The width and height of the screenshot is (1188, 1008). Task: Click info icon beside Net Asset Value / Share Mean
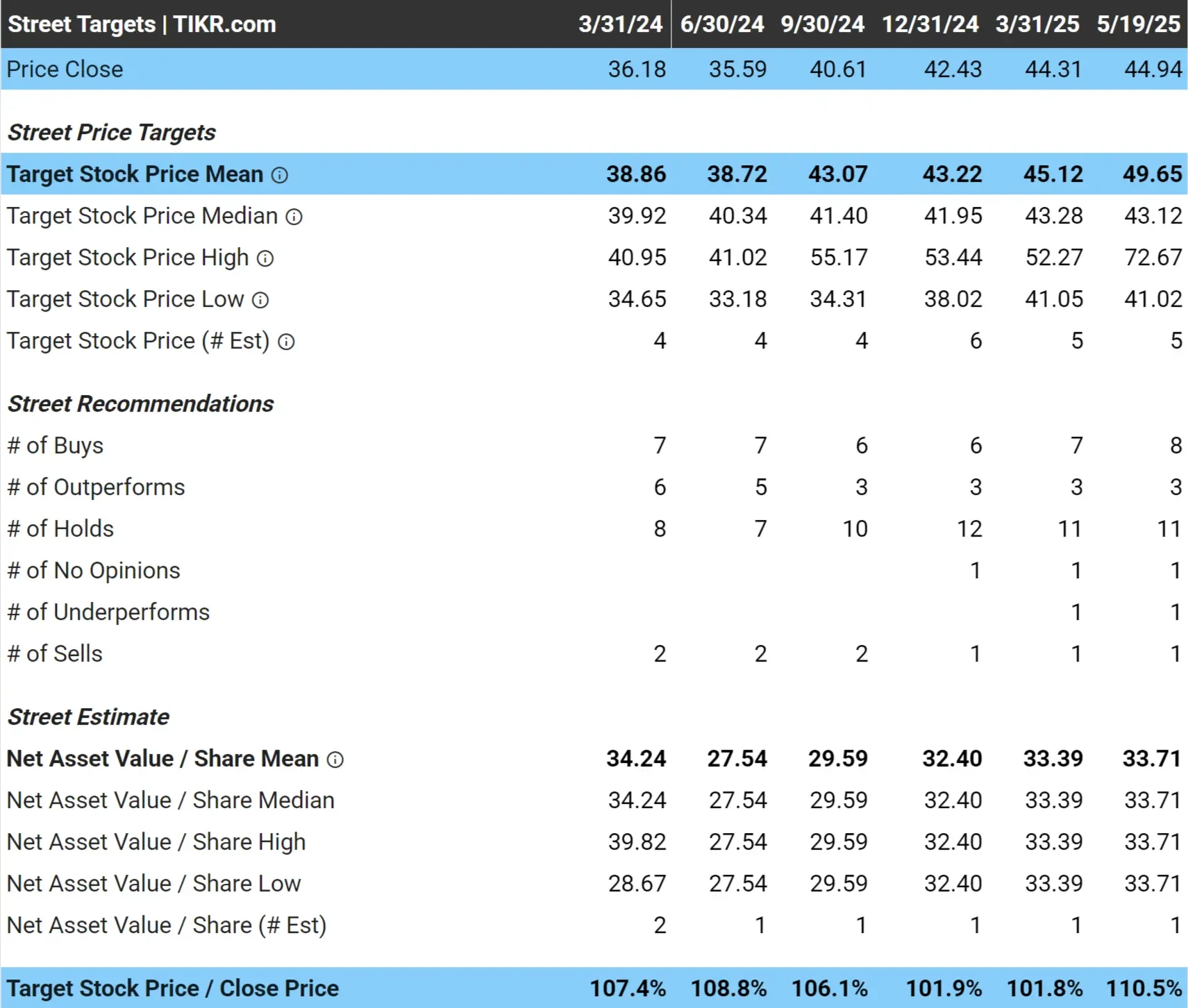[335, 759]
